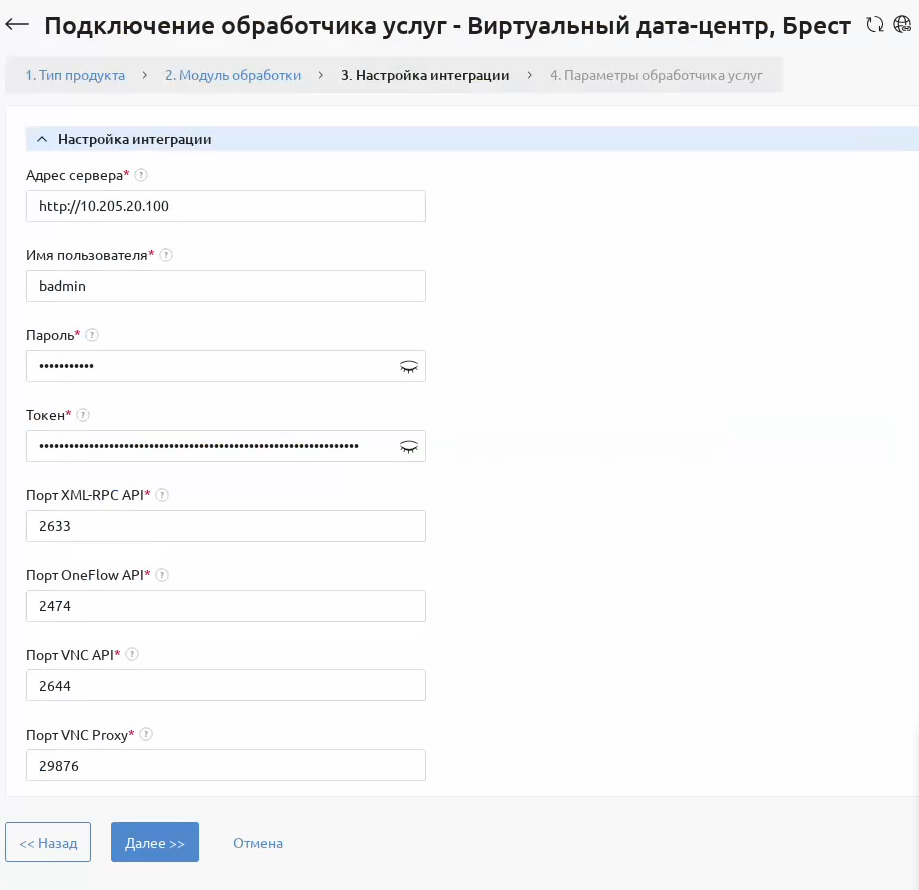
Task: Open help icon next to Порт VNC Proxy
Action: pos(146,734)
